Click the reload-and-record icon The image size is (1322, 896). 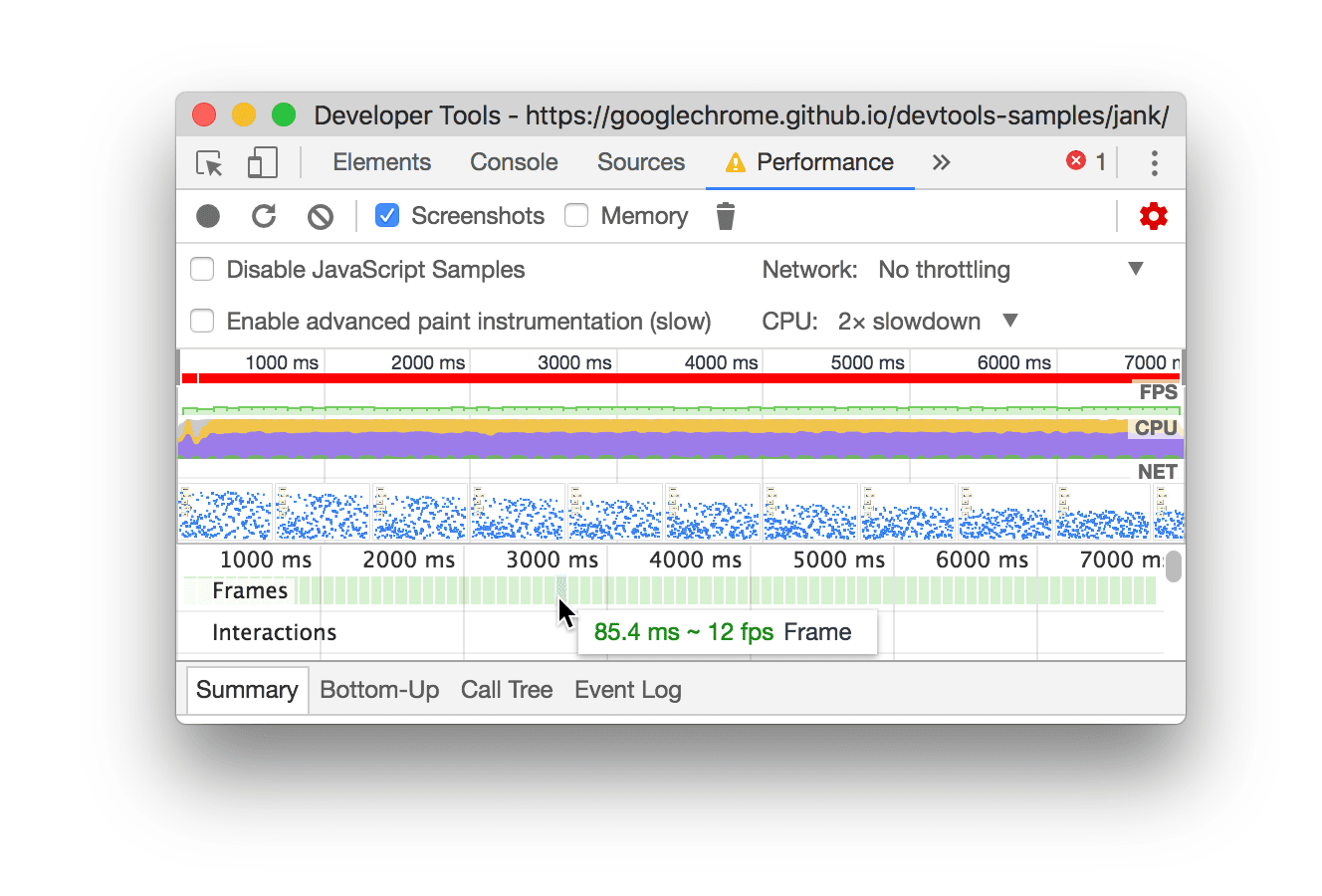tap(264, 216)
